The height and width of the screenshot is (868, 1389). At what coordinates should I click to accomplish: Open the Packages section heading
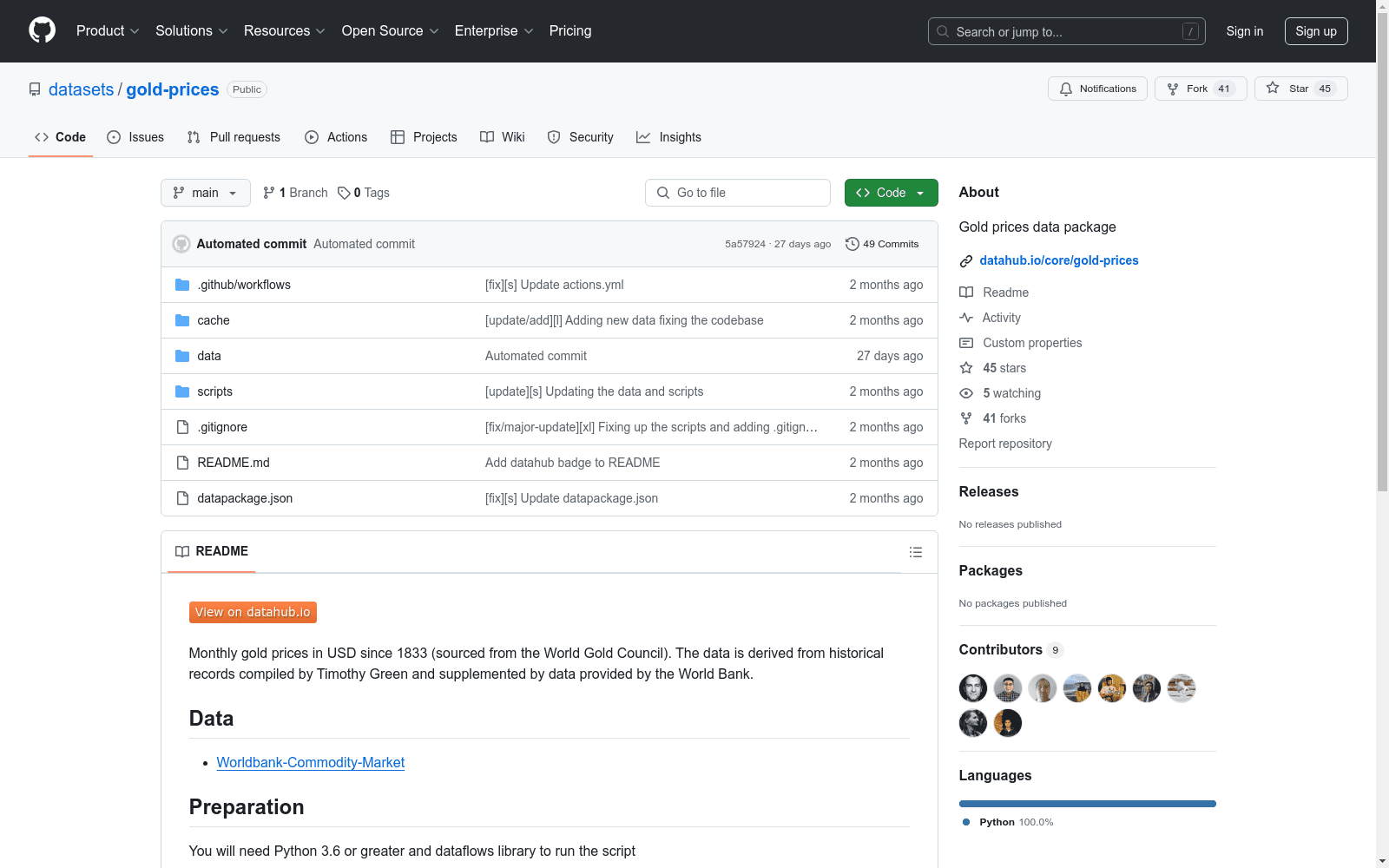991,570
